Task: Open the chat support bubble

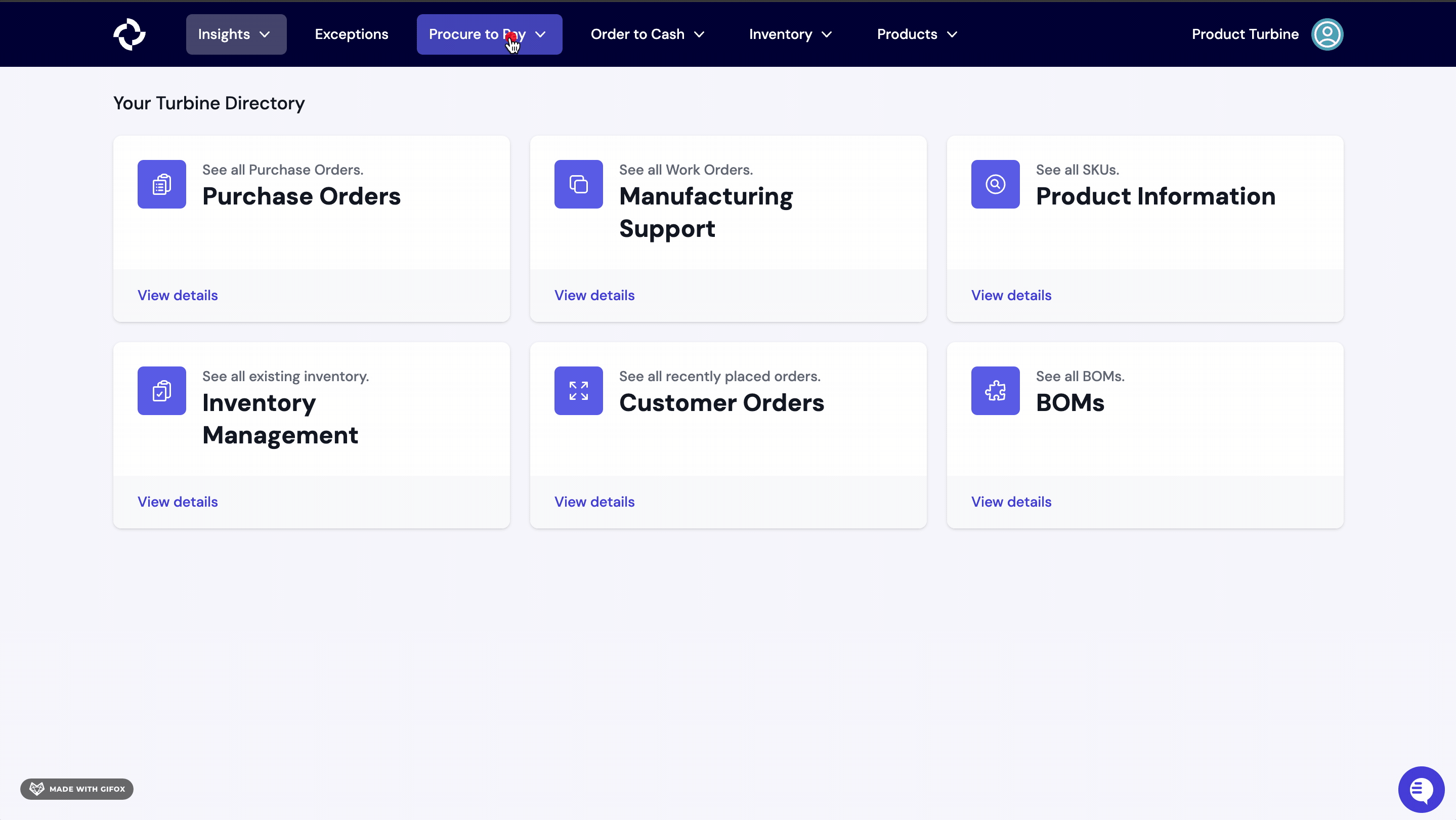Action: click(x=1421, y=789)
